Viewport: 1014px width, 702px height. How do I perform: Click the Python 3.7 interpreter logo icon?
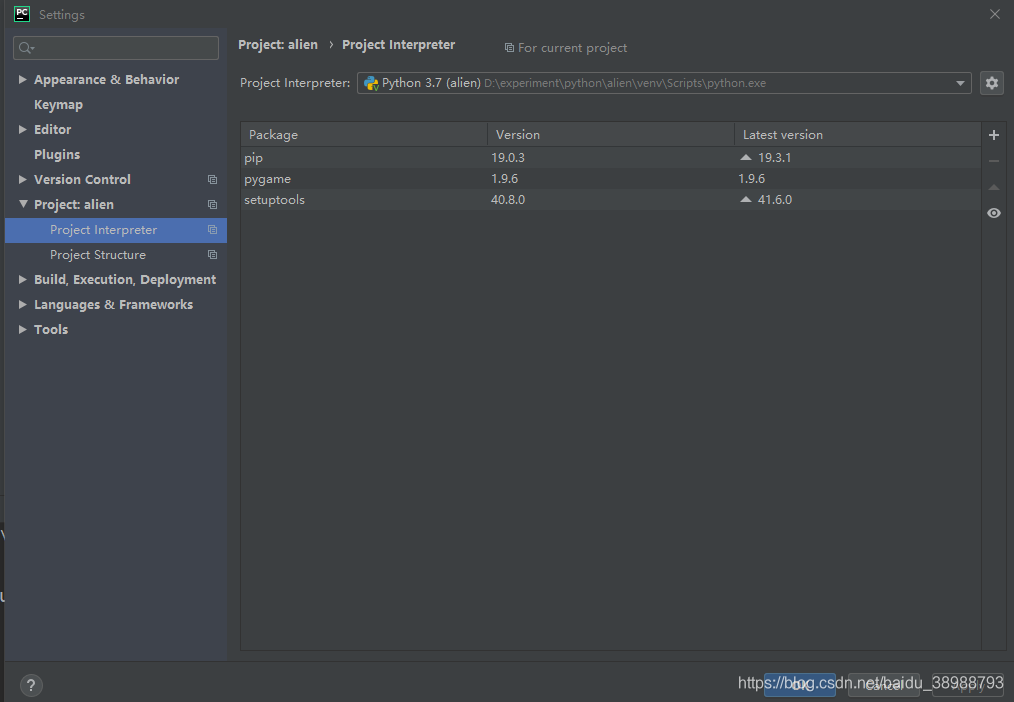pyautogui.click(x=371, y=83)
